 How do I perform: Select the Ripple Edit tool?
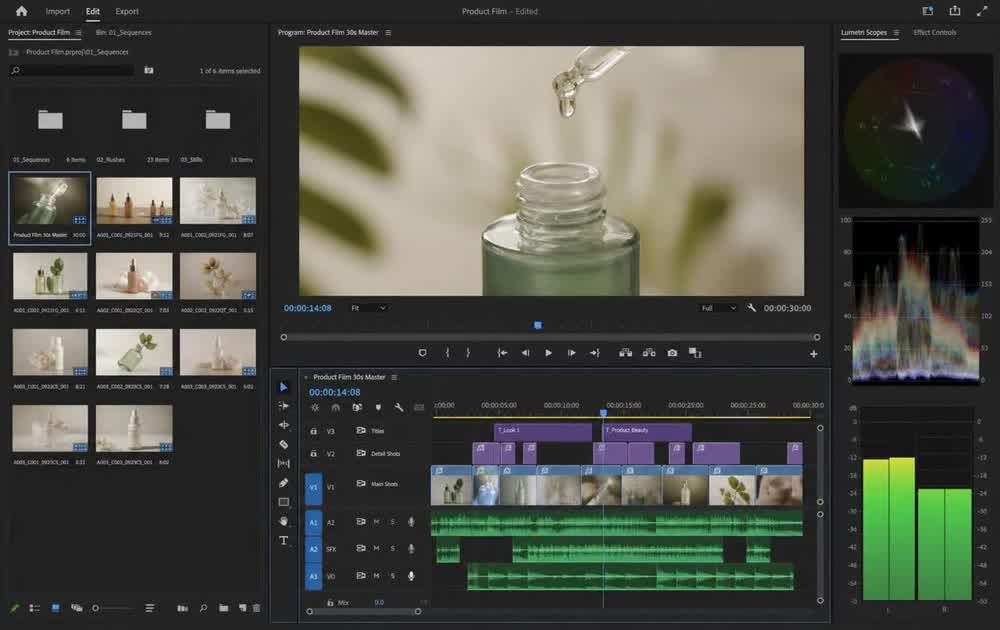pyautogui.click(x=284, y=425)
